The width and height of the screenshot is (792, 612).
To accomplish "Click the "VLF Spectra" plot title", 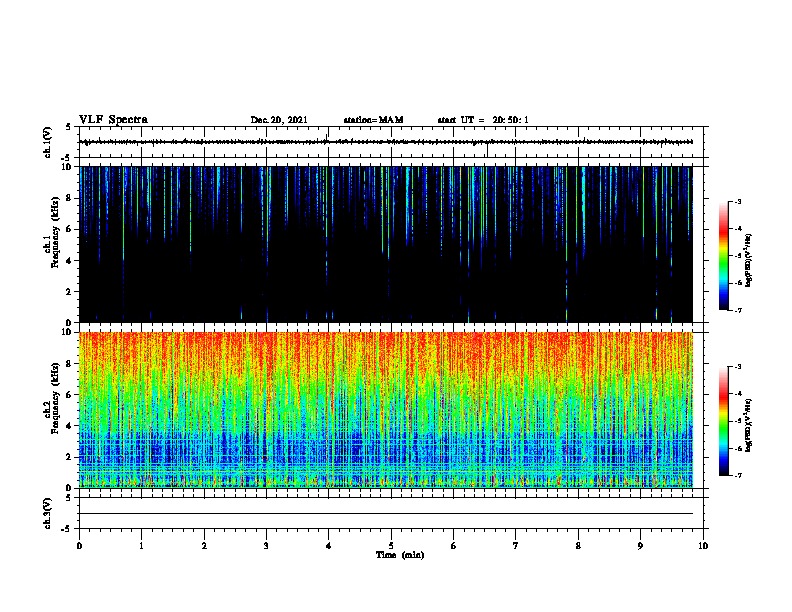I will point(113,120).
